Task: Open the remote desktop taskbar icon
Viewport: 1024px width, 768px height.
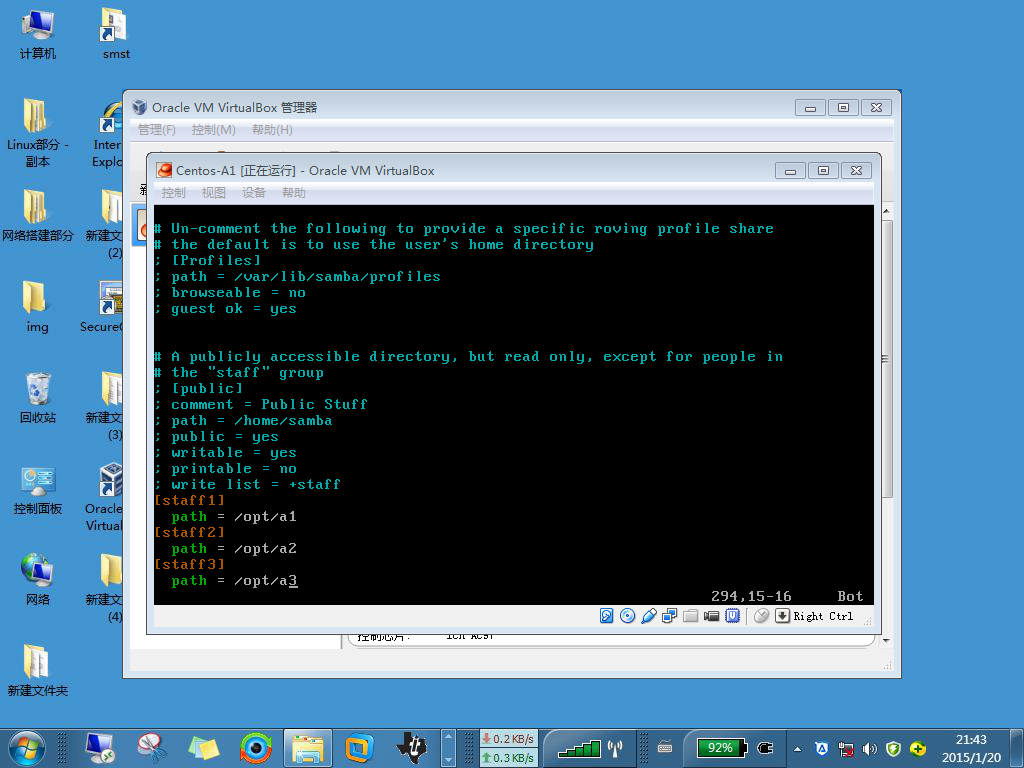Action: tap(100, 748)
